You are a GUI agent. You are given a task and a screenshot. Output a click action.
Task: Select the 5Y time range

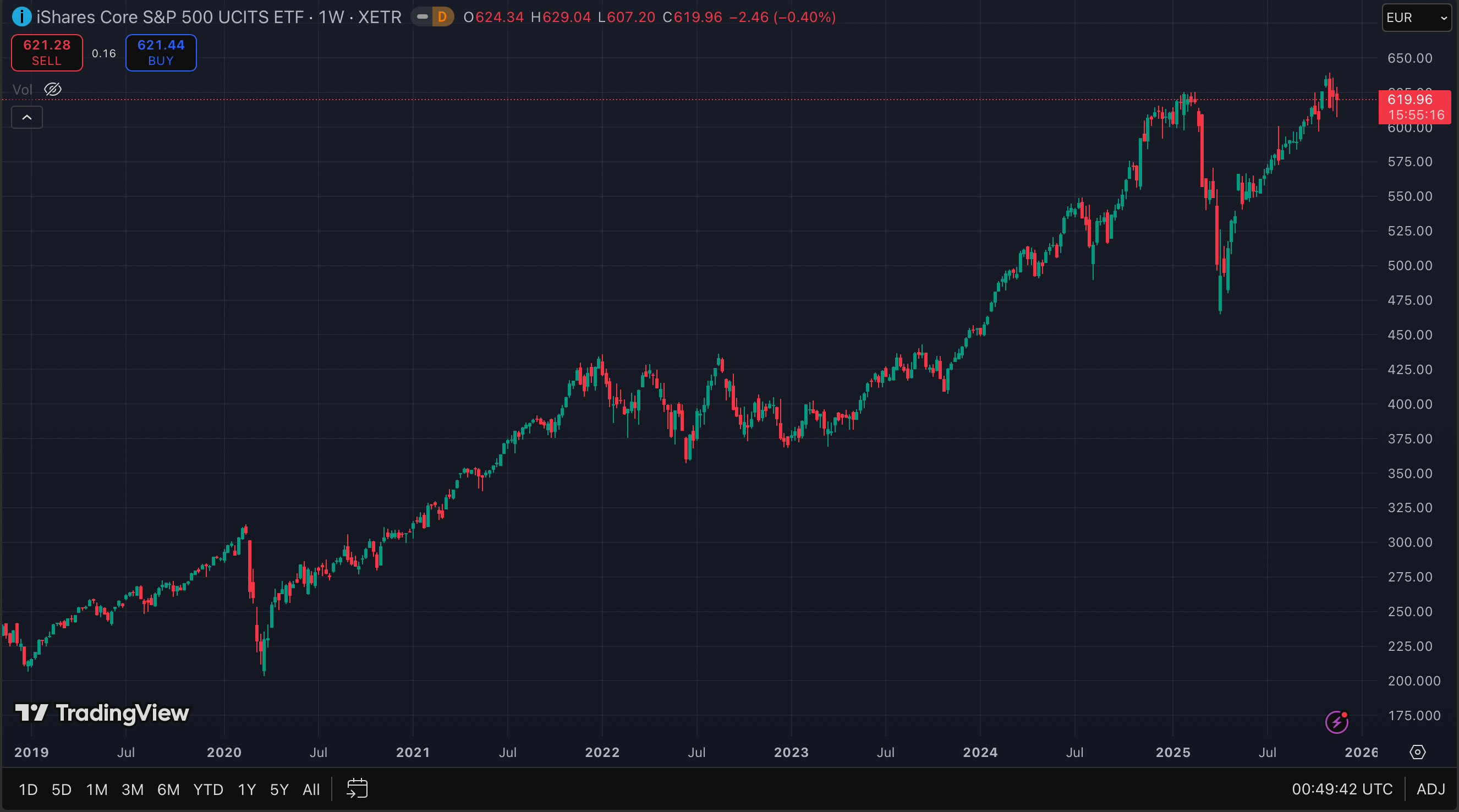279,789
